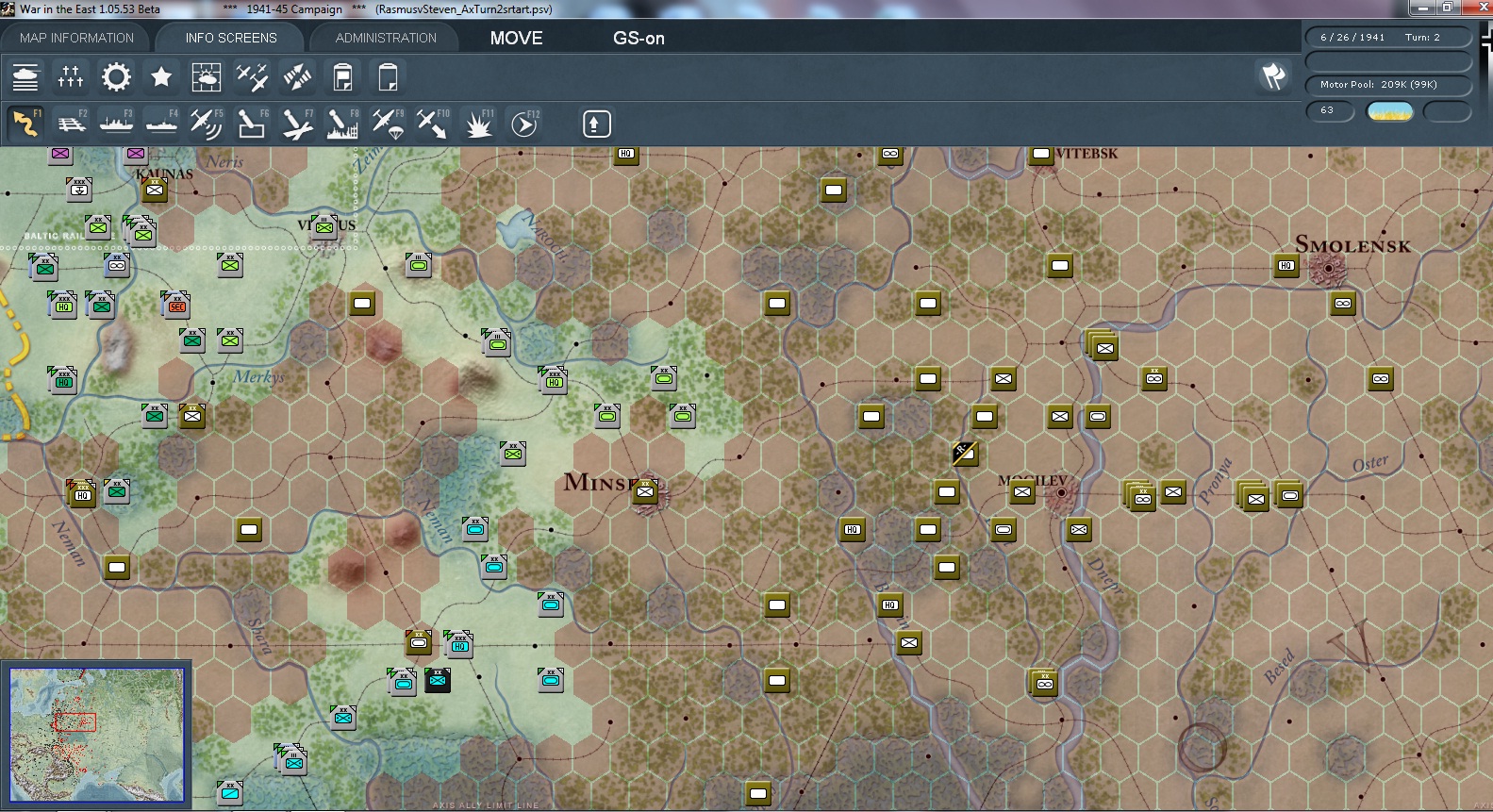Select Rail mode (F2)
This screenshot has width=1493, height=812.
71,124
